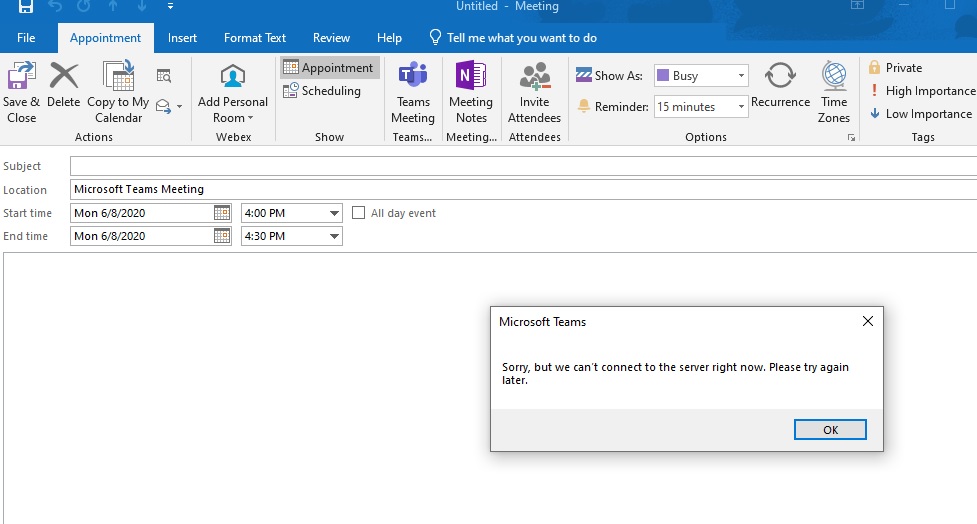
Task: Click the Location field with Microsoft Teams Meeting
Action: 523,189
